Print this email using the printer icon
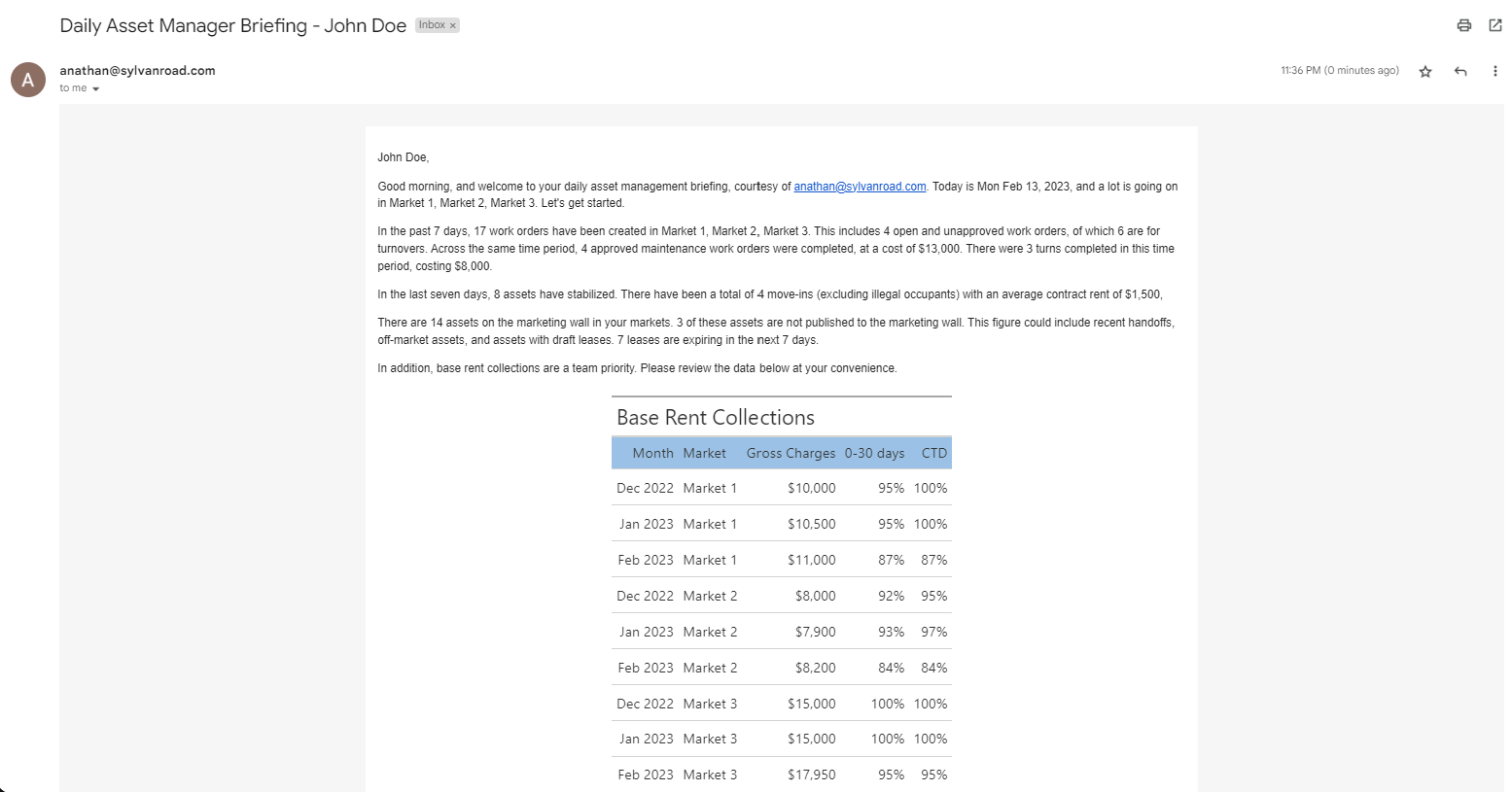This screenshot has width=1512, height=792. [1463, 25]
